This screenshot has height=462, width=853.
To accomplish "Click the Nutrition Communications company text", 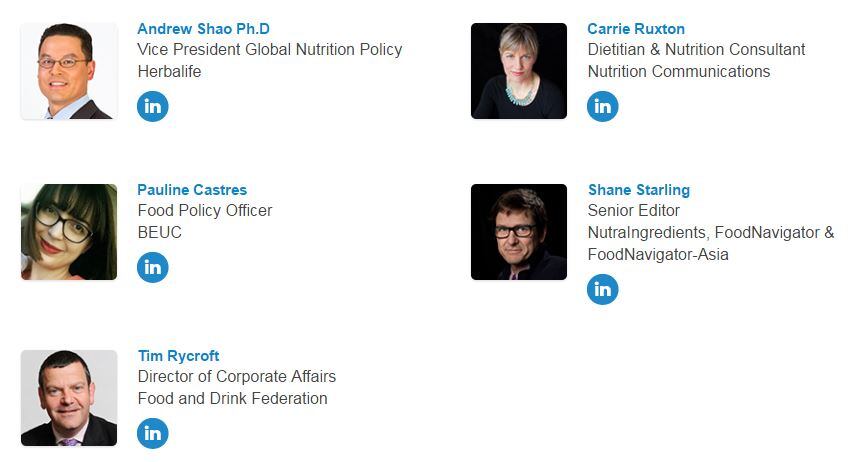I will pos(678,71).
